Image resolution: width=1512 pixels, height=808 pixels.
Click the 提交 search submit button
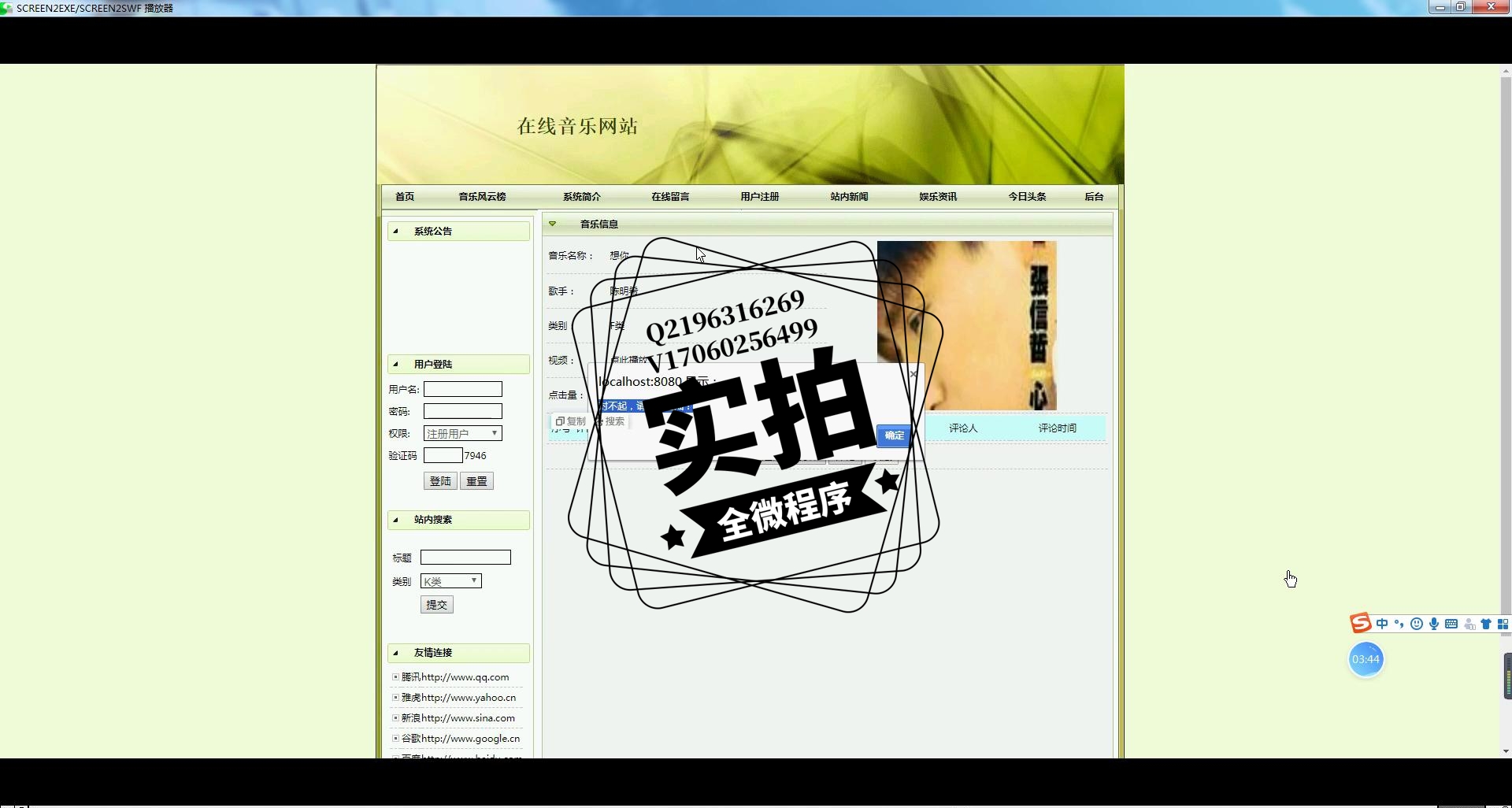click(x=437, y=605)
